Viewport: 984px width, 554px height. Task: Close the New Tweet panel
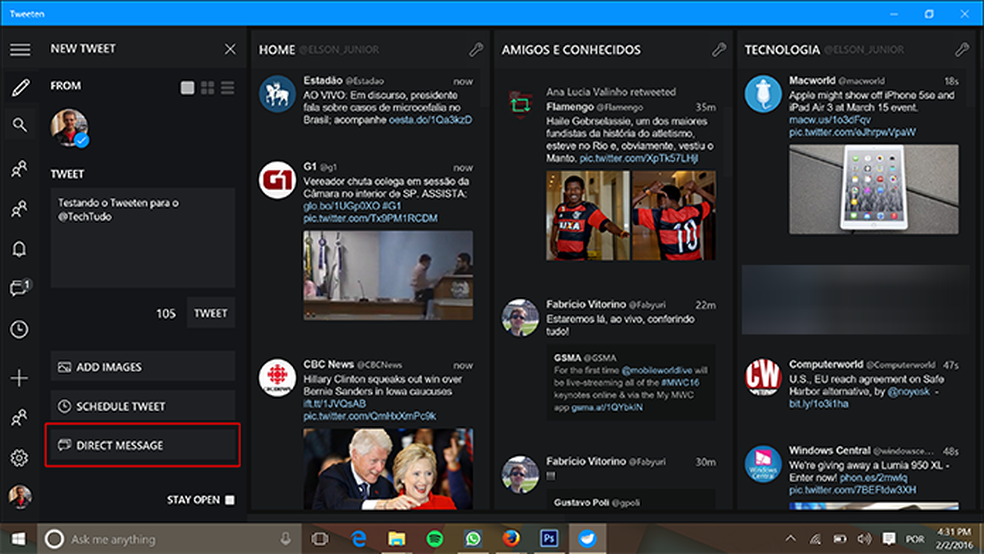click(x=230, y=49)
